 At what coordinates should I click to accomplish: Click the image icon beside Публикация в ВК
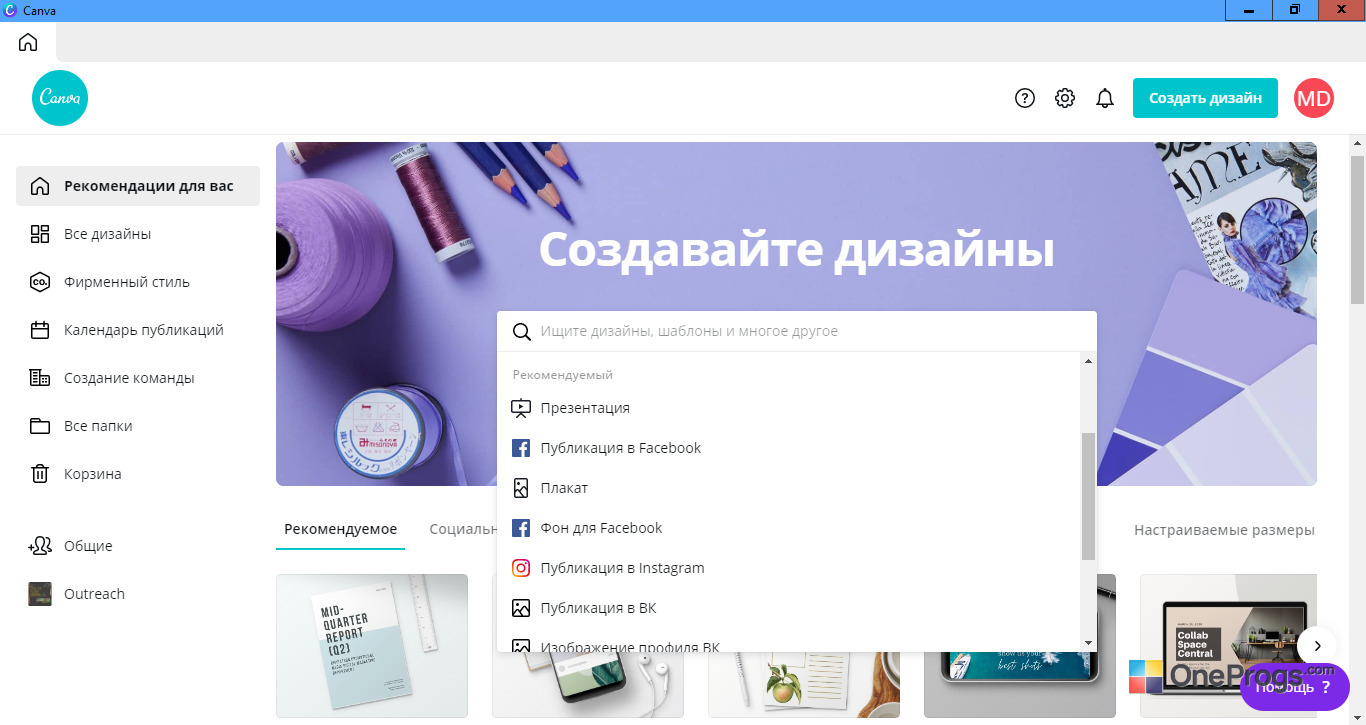521,608
